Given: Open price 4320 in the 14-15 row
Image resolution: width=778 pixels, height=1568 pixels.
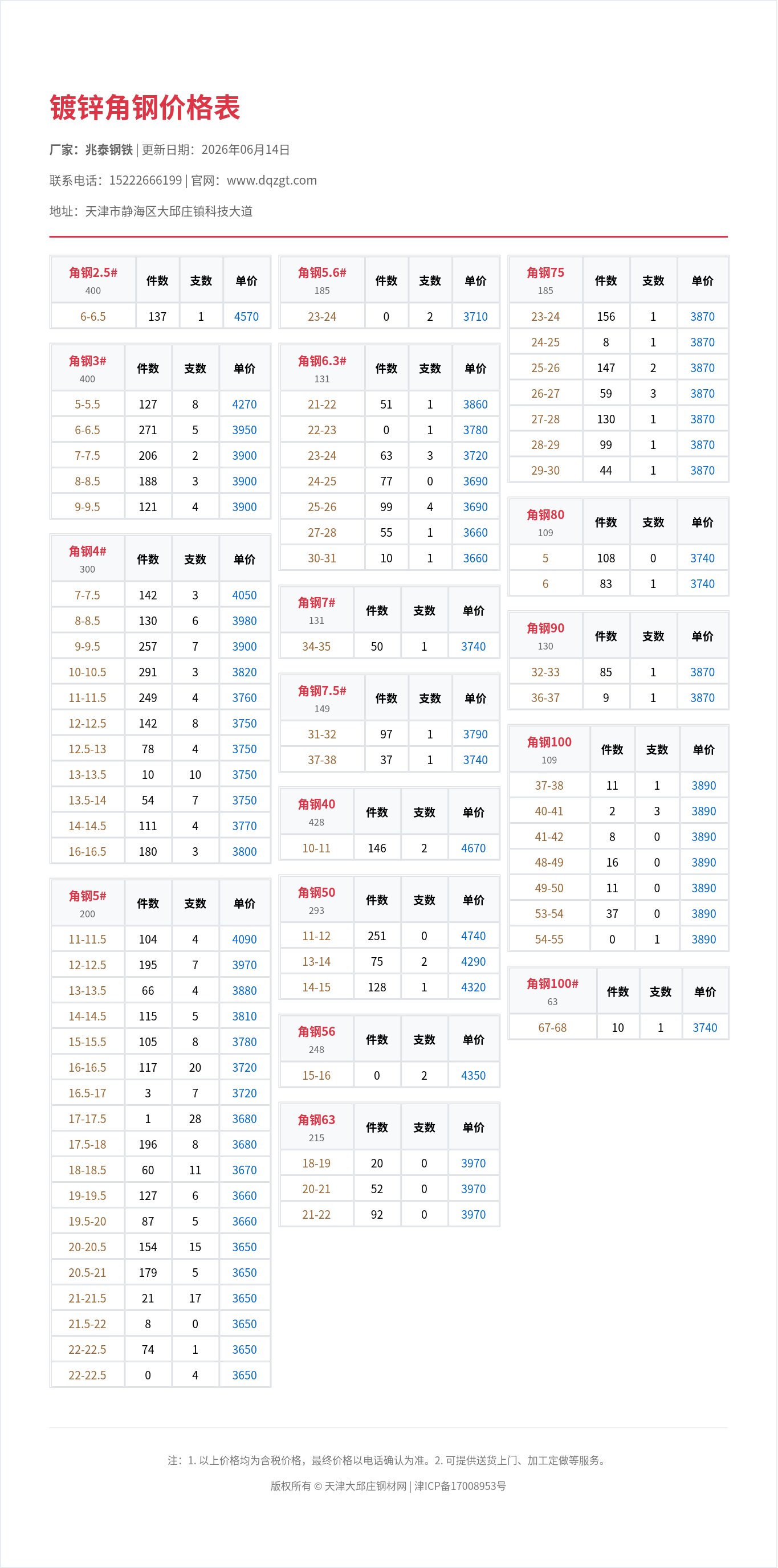Looking at the screenshot, I should 474,987.
